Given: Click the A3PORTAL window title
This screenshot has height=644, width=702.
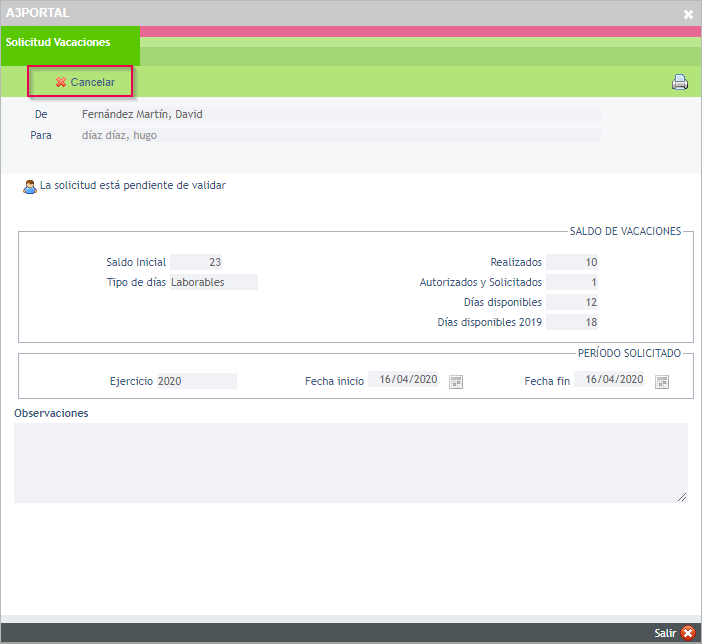Looking at the screenshot, I should pos(38,13).
